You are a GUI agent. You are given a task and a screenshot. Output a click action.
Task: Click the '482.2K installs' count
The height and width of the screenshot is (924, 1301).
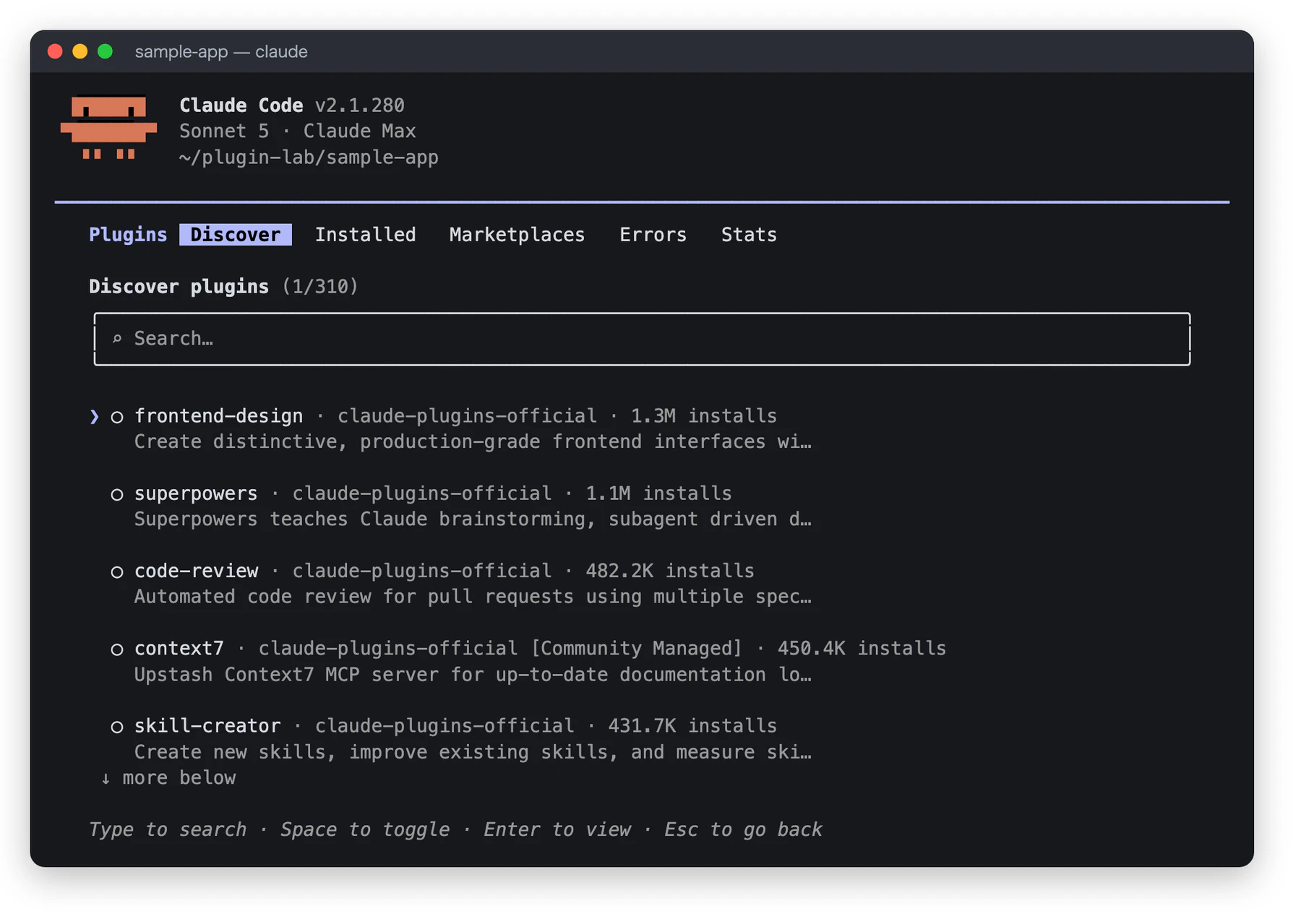(x=670, y=571)
